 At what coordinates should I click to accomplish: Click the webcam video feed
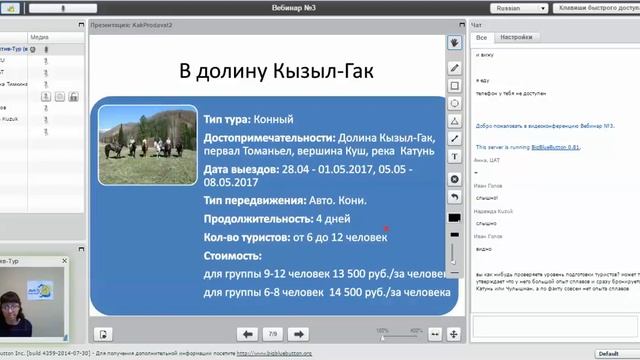tap(32, 302)
